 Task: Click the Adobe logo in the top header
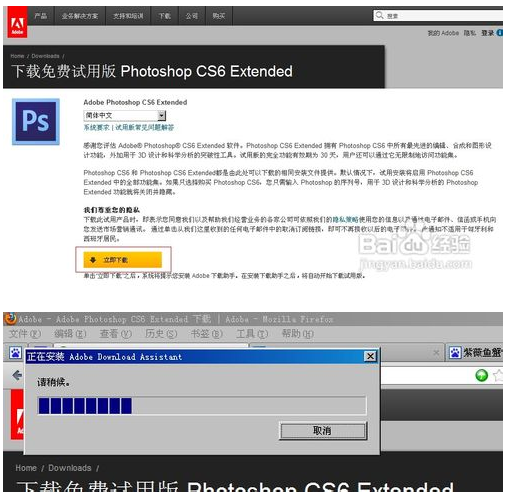[x=17, y=22]
